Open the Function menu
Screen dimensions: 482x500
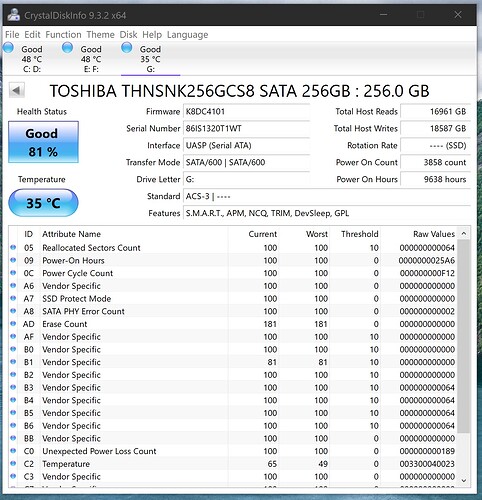point(63,34)
